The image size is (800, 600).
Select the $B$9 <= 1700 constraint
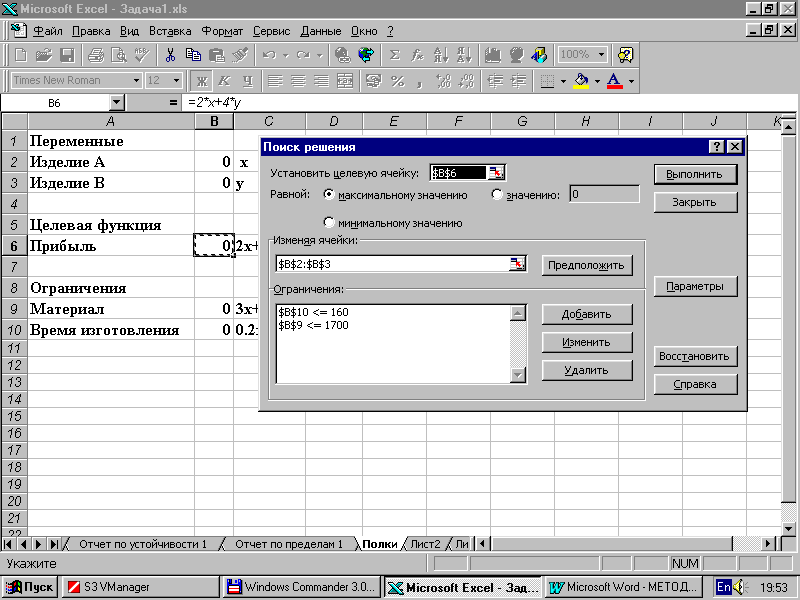coord(313,326)
